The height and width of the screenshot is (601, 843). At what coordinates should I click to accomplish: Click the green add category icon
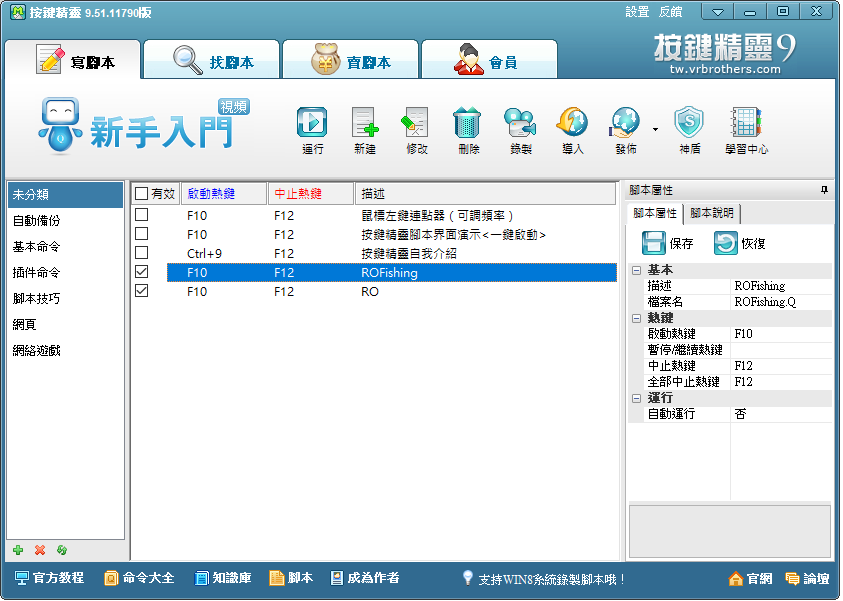coord(18,550)
